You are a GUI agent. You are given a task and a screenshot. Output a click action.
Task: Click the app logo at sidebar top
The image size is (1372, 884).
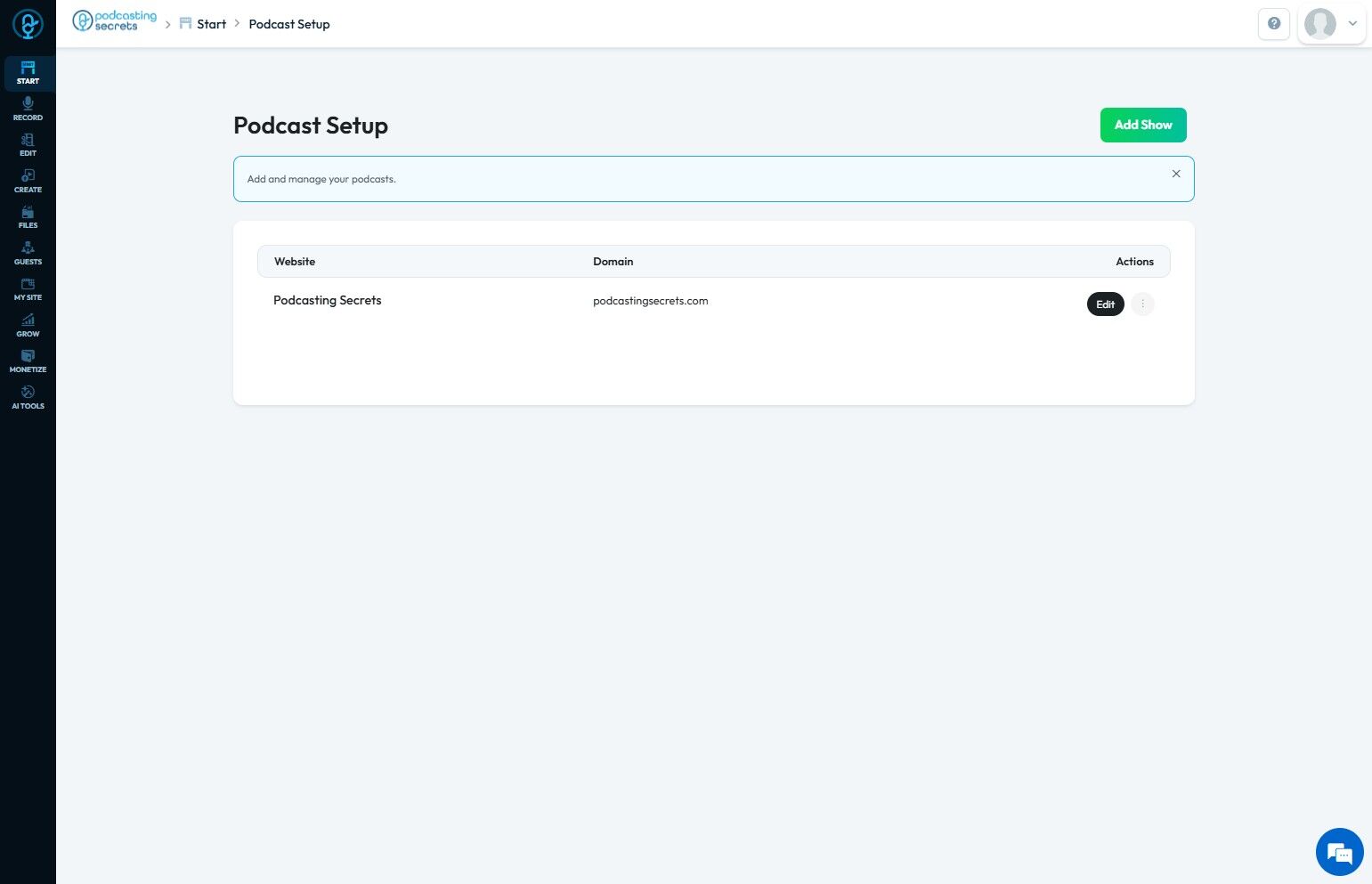tap(28, 24)
